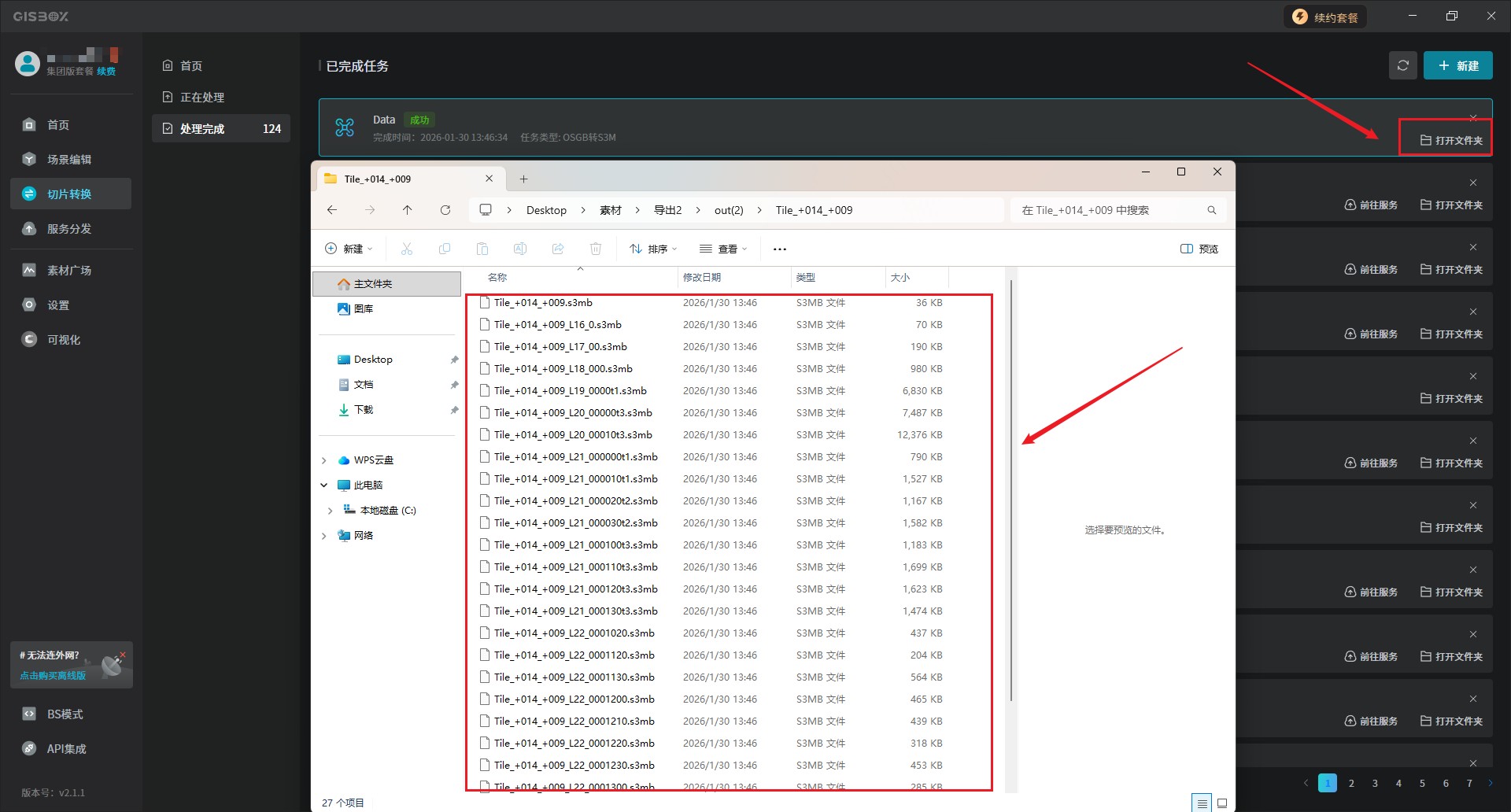The height and width of the screenshot is (812, 1511).
Task: Navigate up one folder in Explorer
Action: point(407,210)
